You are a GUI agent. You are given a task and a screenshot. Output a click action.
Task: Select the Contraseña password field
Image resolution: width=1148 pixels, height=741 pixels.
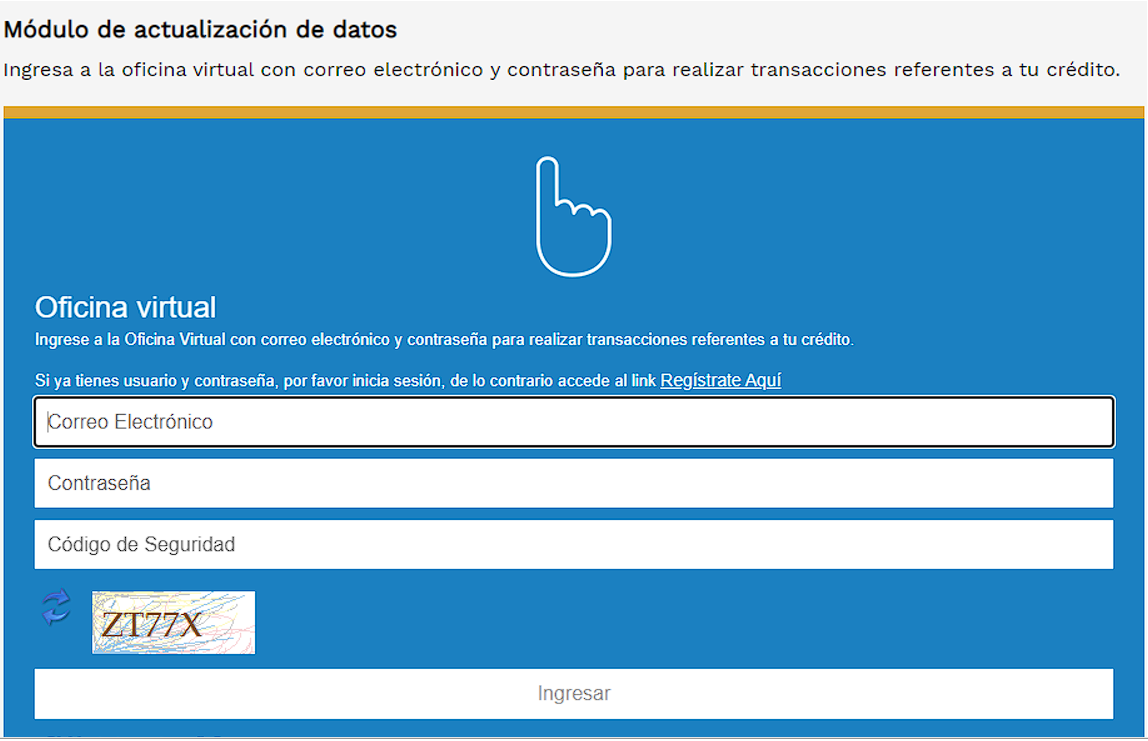click(574, 483)
